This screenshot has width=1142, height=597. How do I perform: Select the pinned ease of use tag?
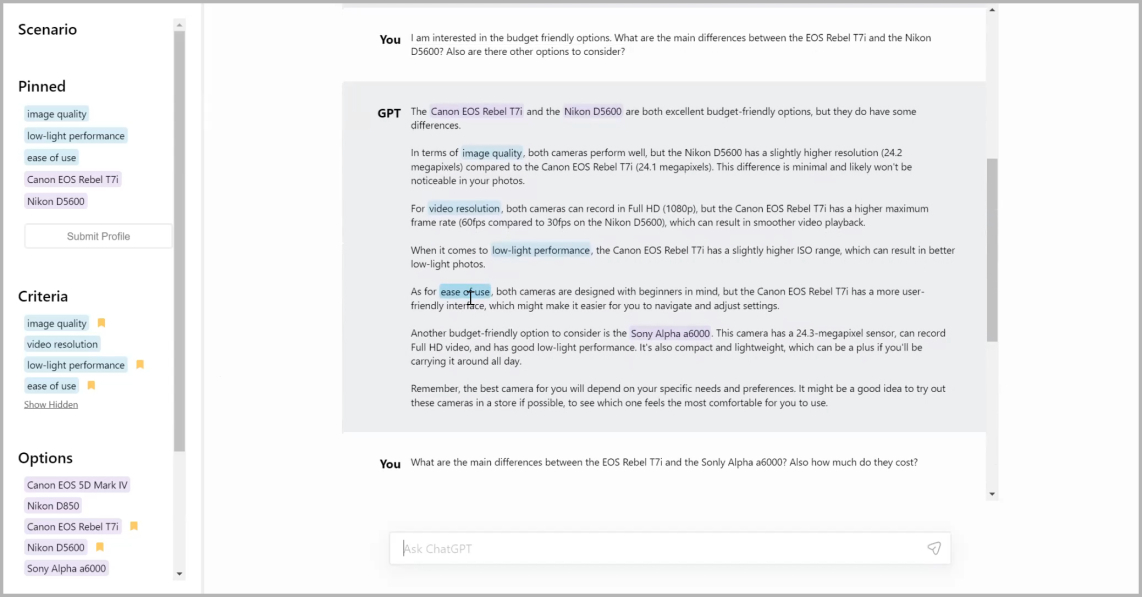coord(52,157)
